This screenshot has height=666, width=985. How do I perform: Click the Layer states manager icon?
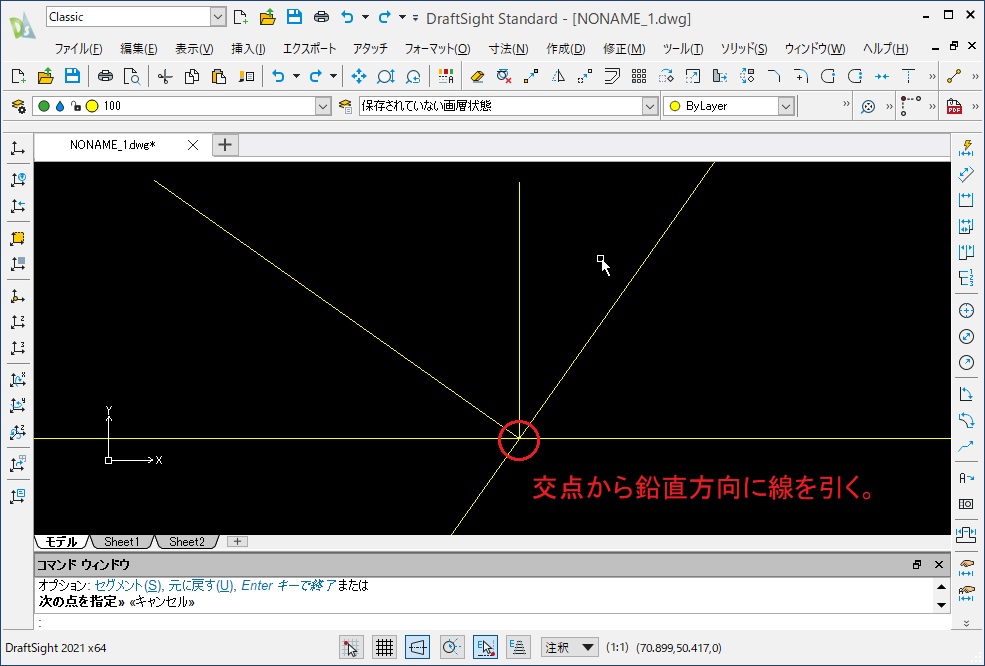pyautogui.click(x=345, y=106)
